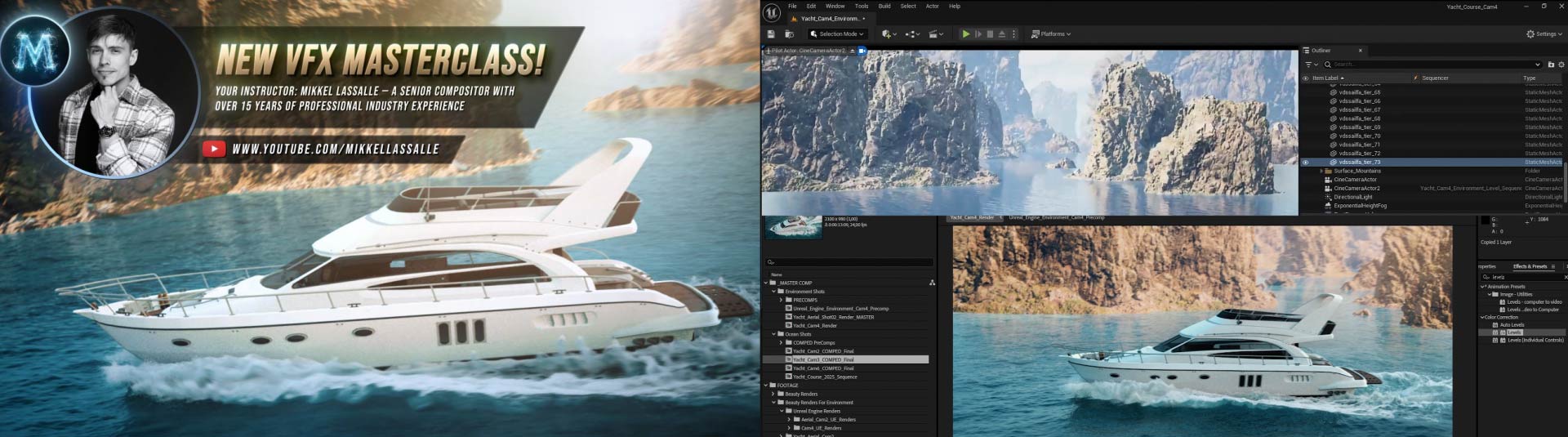1568x437 pixels.
Task: Expand the Beauty Renders folder
Action: [x=773, y=394]
